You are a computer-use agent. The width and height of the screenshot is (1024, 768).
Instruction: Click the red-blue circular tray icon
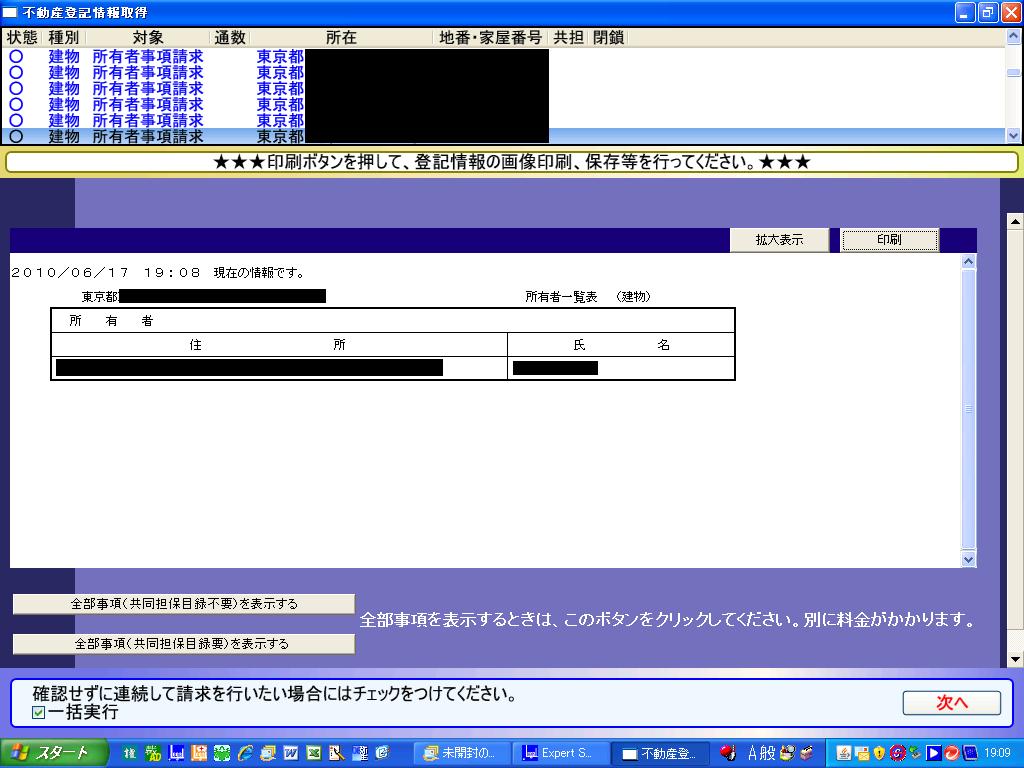tap(897, 753)
